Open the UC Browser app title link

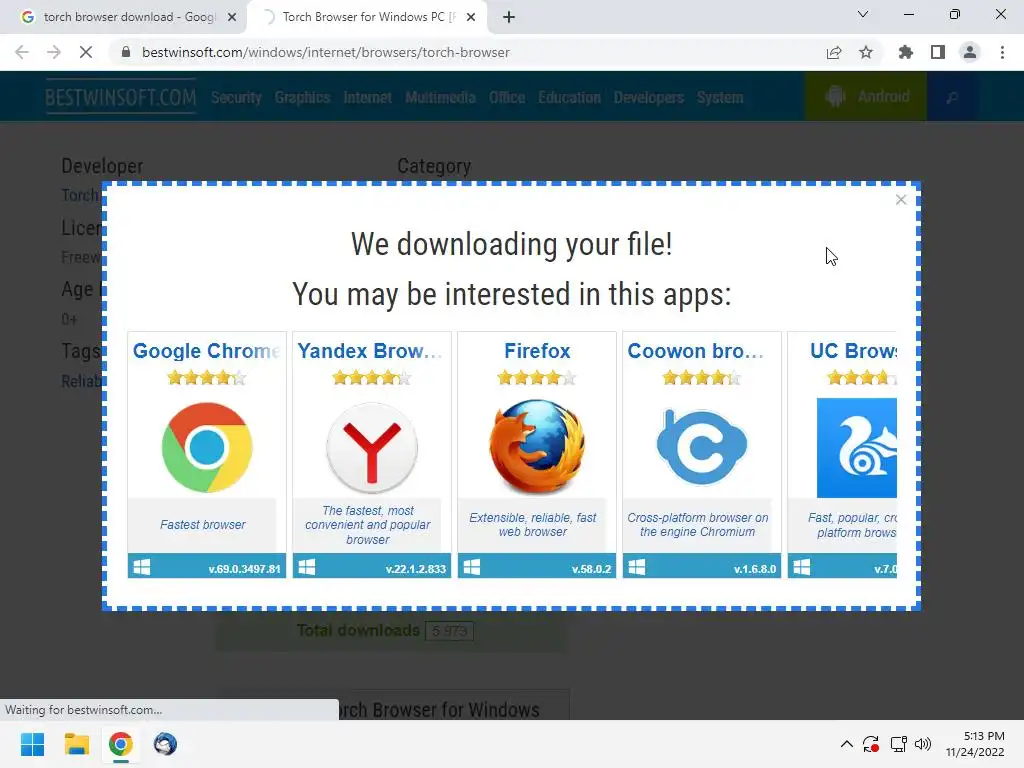coord(853,351)
